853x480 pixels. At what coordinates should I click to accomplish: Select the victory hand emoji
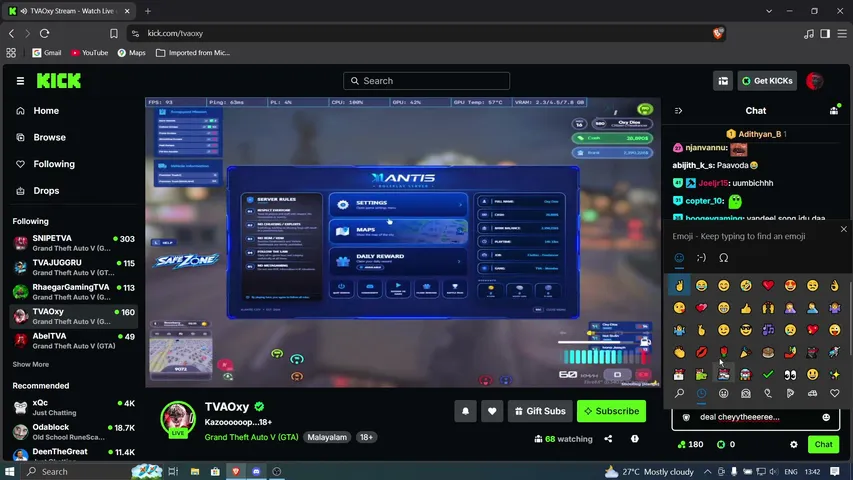[679, 285]
